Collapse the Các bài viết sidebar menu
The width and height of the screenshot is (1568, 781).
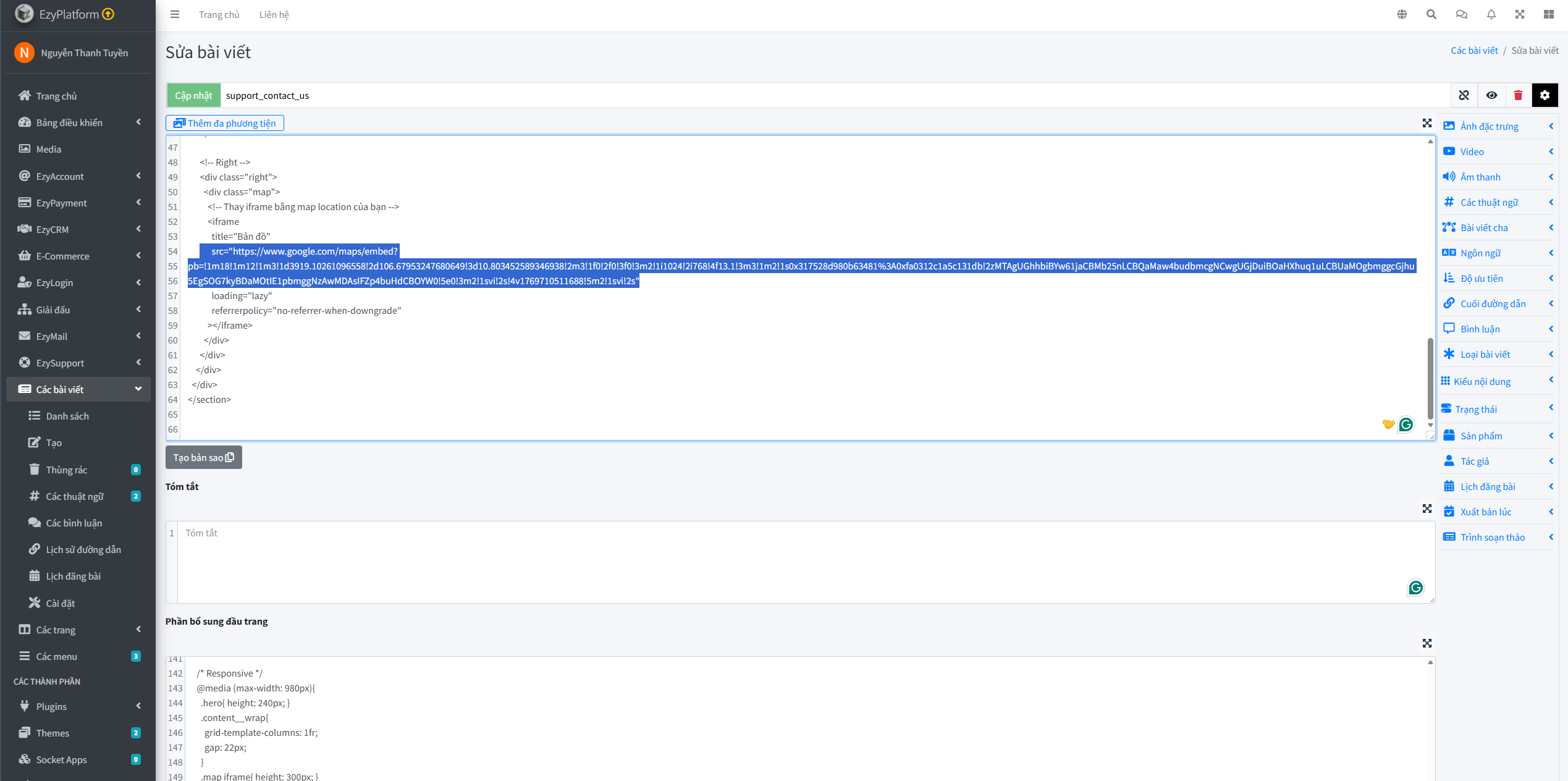(x=78, y=389)
